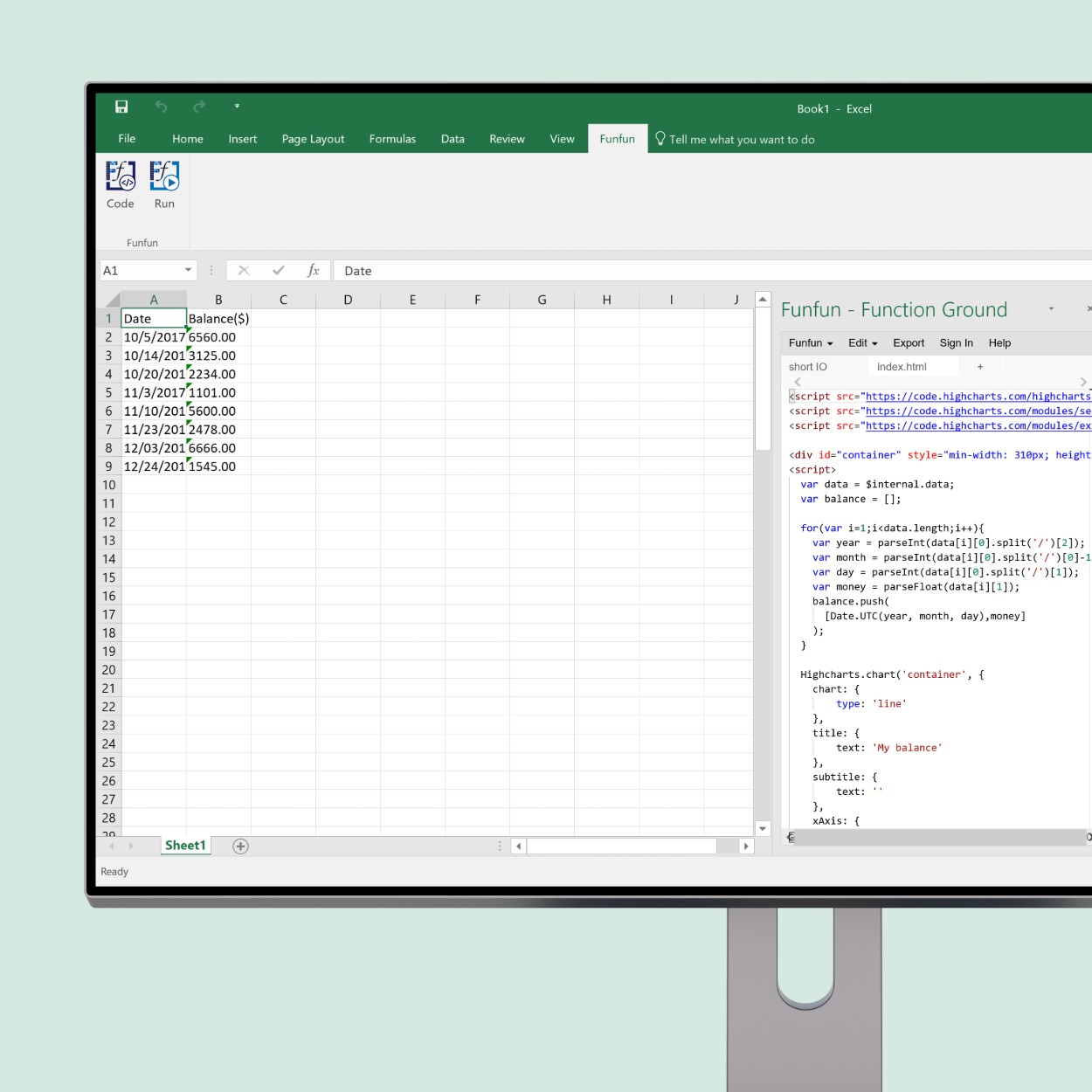Click the Insert Function fx icon

(313, 271)
